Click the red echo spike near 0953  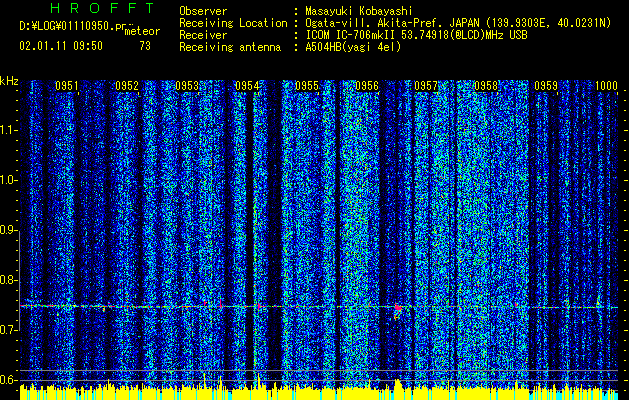[x=221, y=303]
